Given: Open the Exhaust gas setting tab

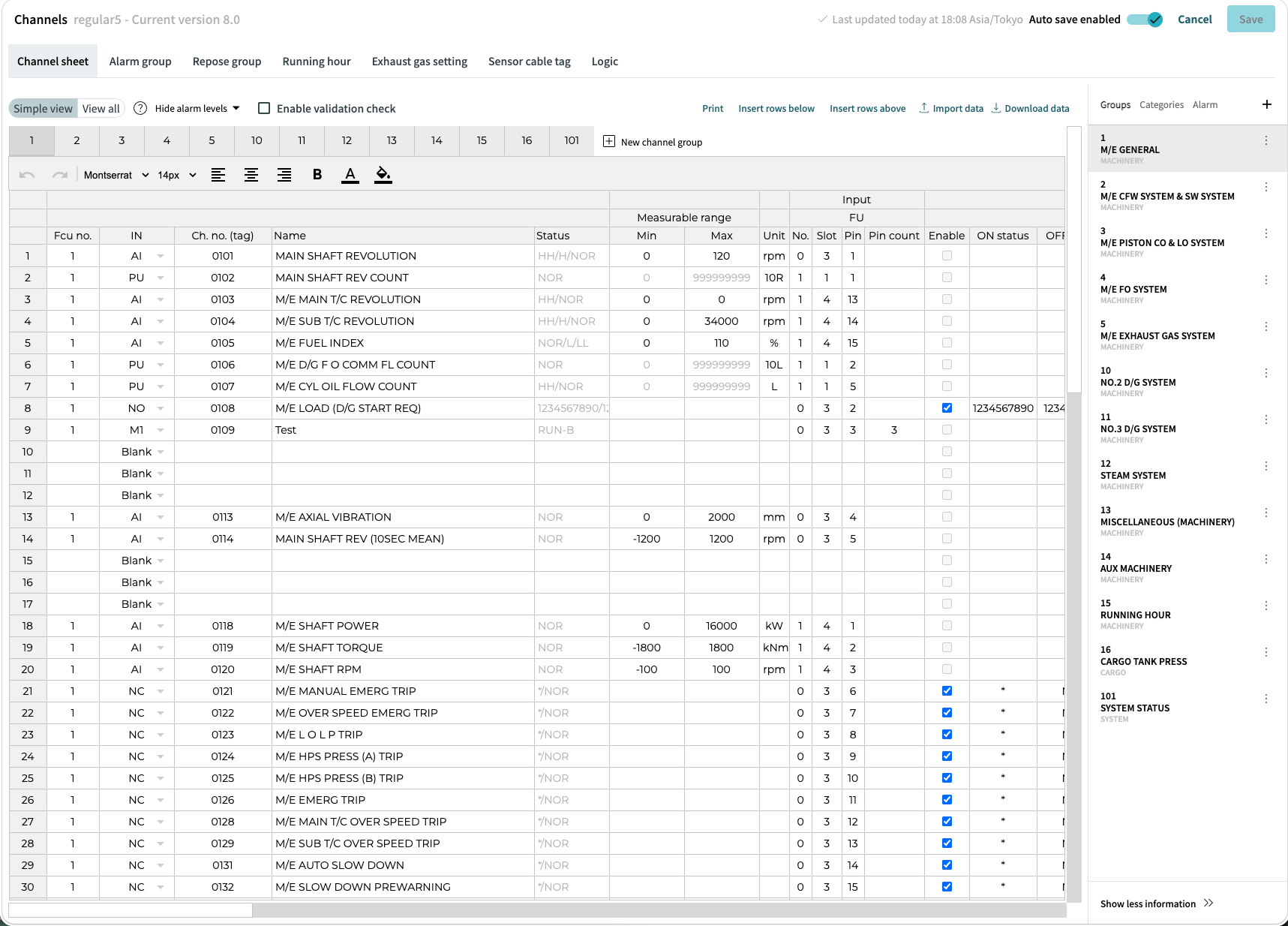Looking at the screenshot, I should (419, 62).
